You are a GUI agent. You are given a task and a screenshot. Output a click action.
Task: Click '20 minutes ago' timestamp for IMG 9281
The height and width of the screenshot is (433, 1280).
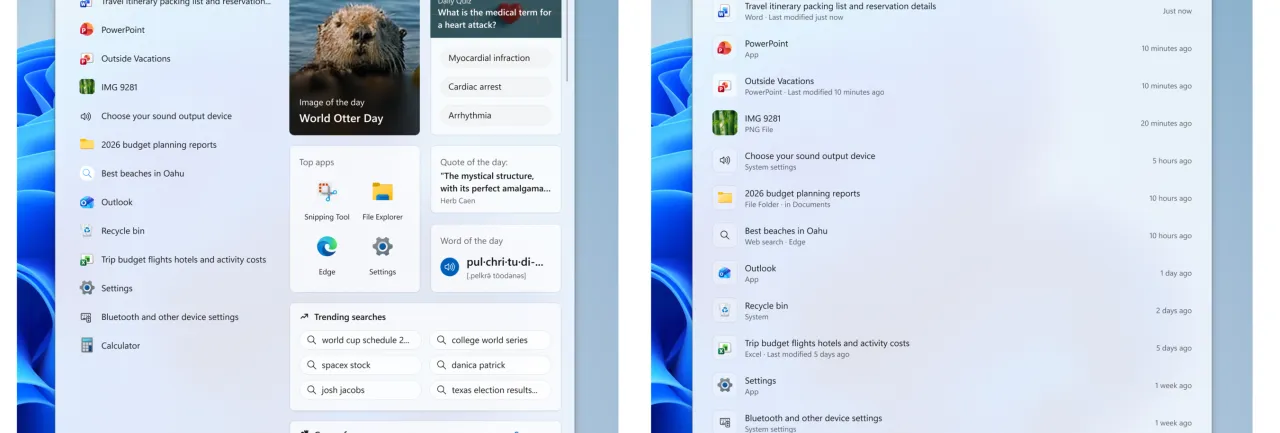click(x=1166, y=123)
